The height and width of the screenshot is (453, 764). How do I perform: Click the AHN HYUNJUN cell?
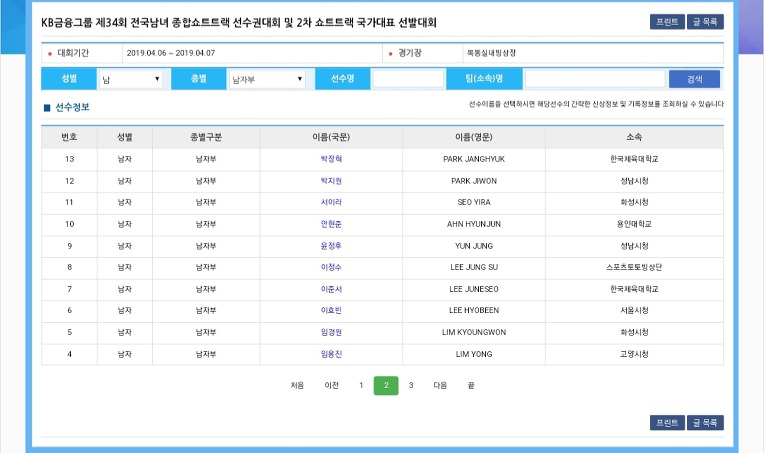474,224
